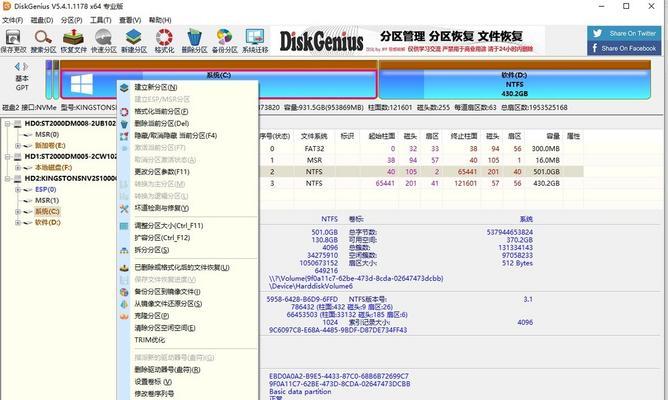Open the 查看(V) menu
Image resolution: width=668 pixels, height=400 pixels.
(x=130, y=20)
